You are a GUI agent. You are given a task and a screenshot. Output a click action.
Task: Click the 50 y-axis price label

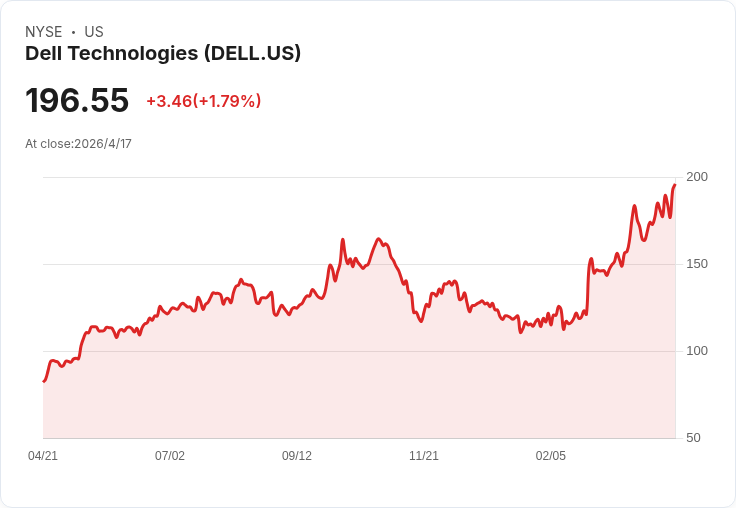pyautogui.click(x=693, y=438)
